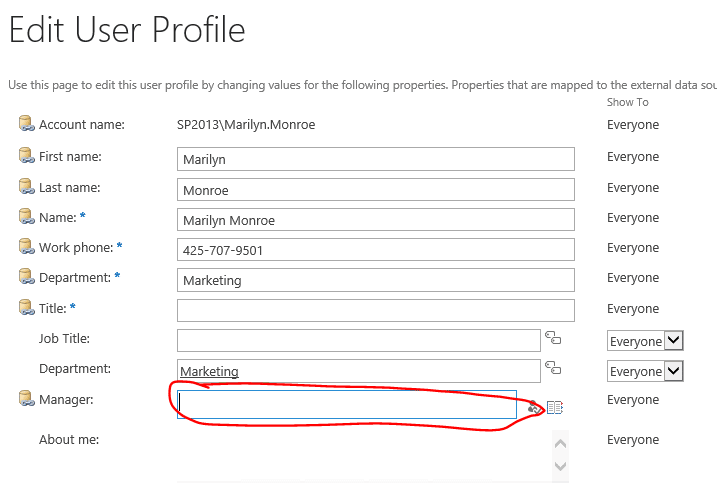Open the Browse address book icon for Manager
Viewport: 717px width, 483px height.
555,407
